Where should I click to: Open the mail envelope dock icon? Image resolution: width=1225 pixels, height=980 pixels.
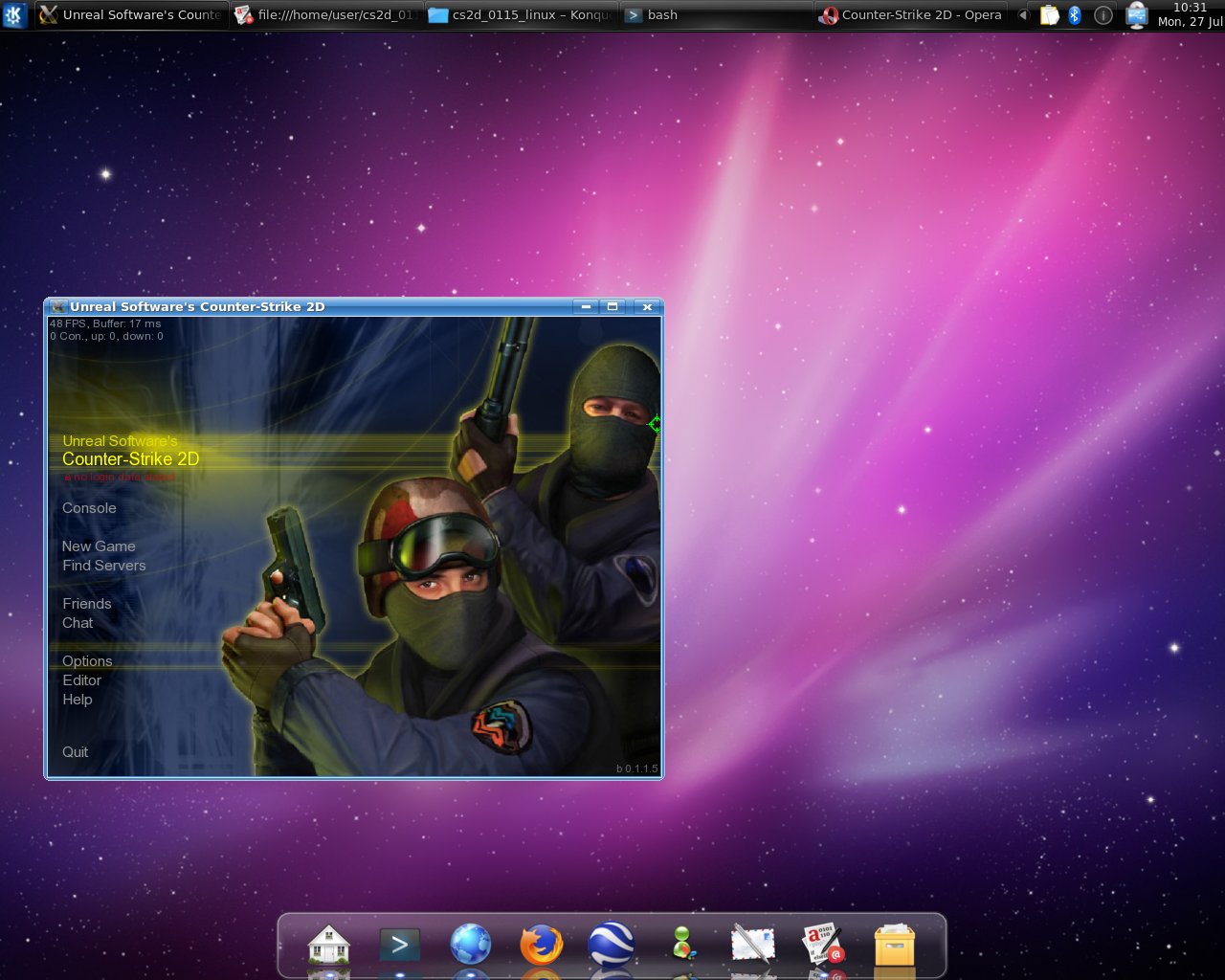coord(753,946)
